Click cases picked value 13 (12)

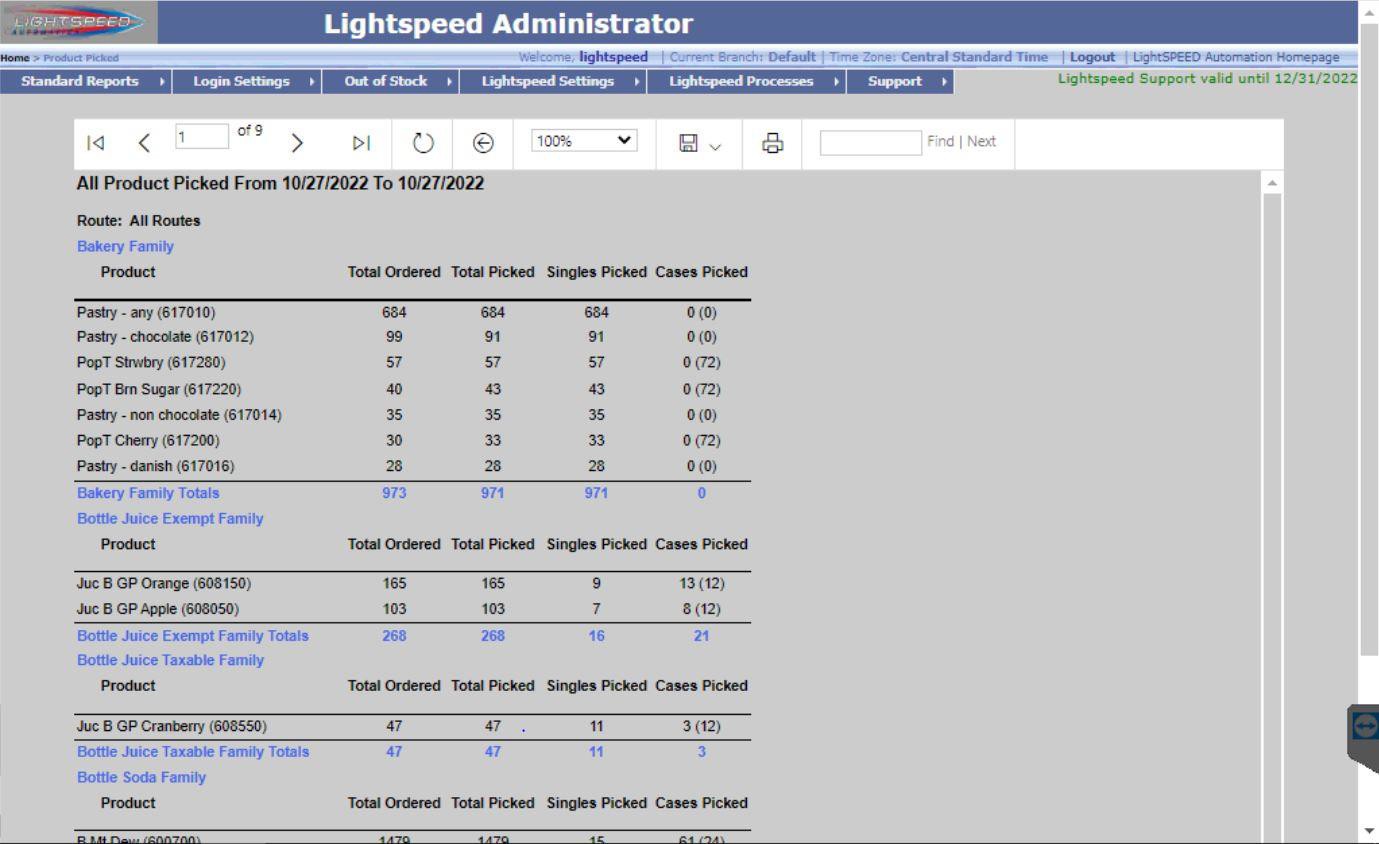pos(701,583)
